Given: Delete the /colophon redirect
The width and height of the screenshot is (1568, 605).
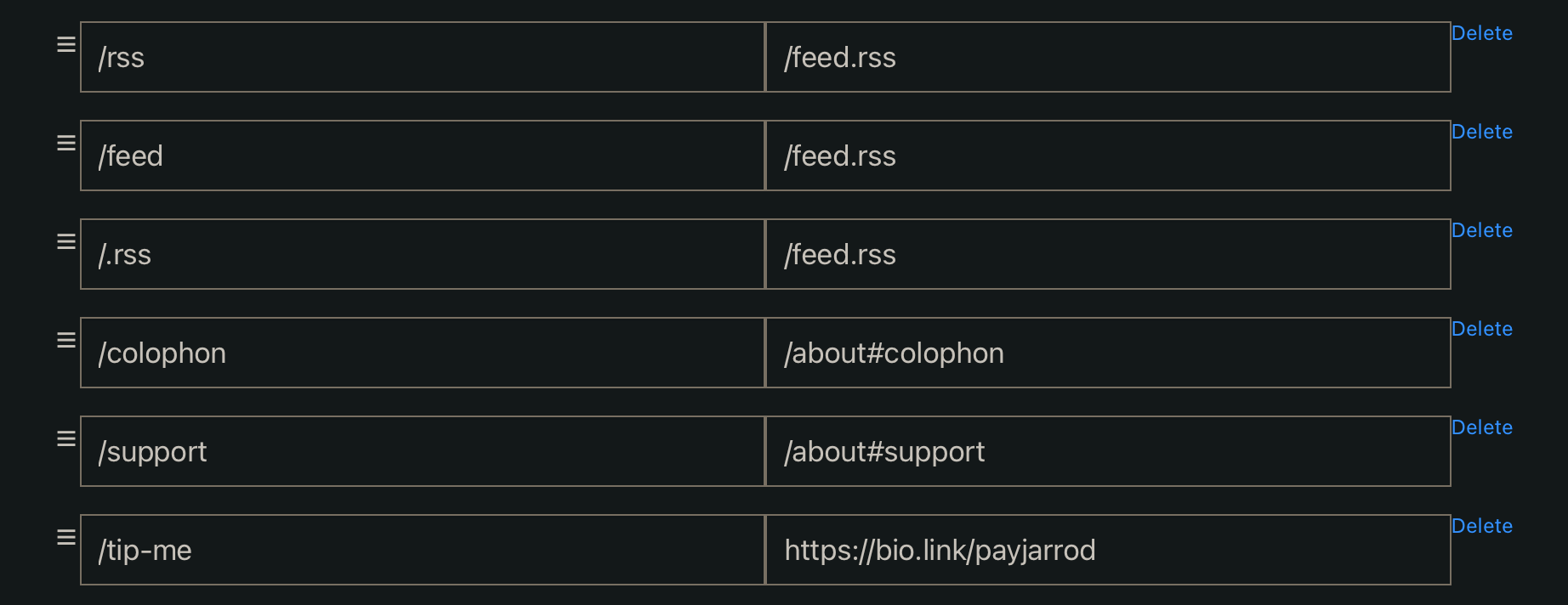Looking at the screenshot, I should coord(1481,329).
